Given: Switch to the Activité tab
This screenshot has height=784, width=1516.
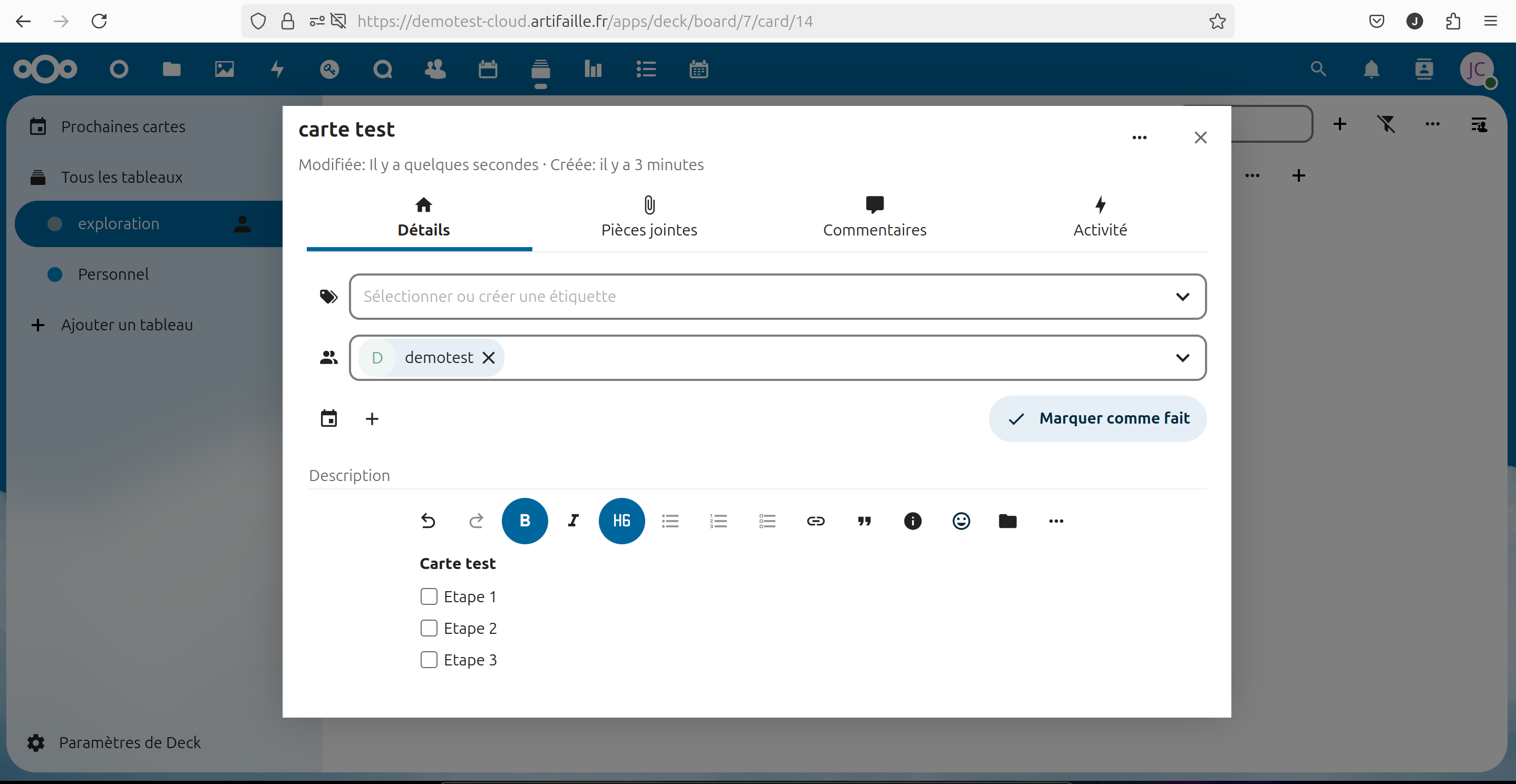Looking at the screenshot, I should pos(1100,218).
